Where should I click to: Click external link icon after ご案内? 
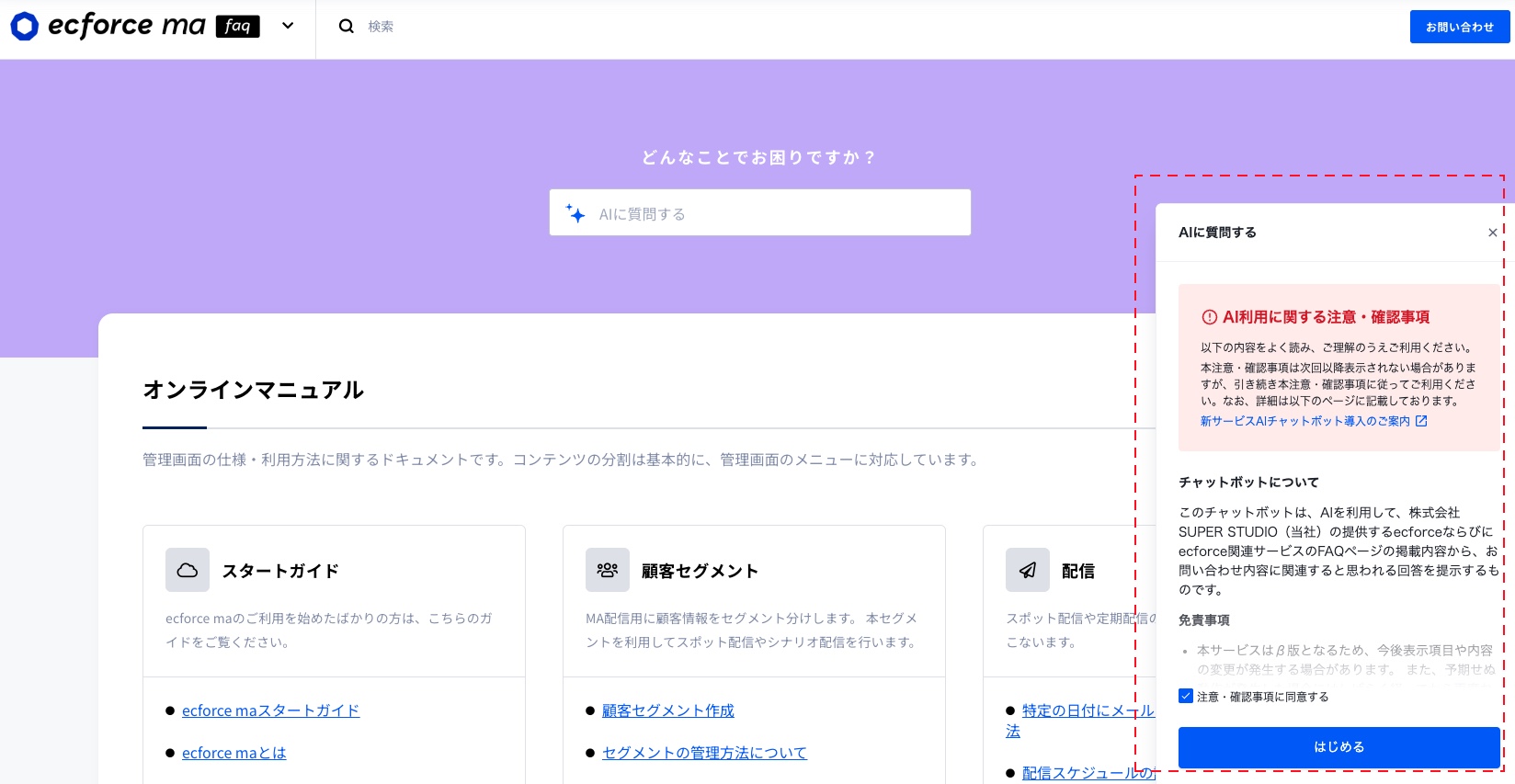pyautogui.click(x=1421, y=421)
